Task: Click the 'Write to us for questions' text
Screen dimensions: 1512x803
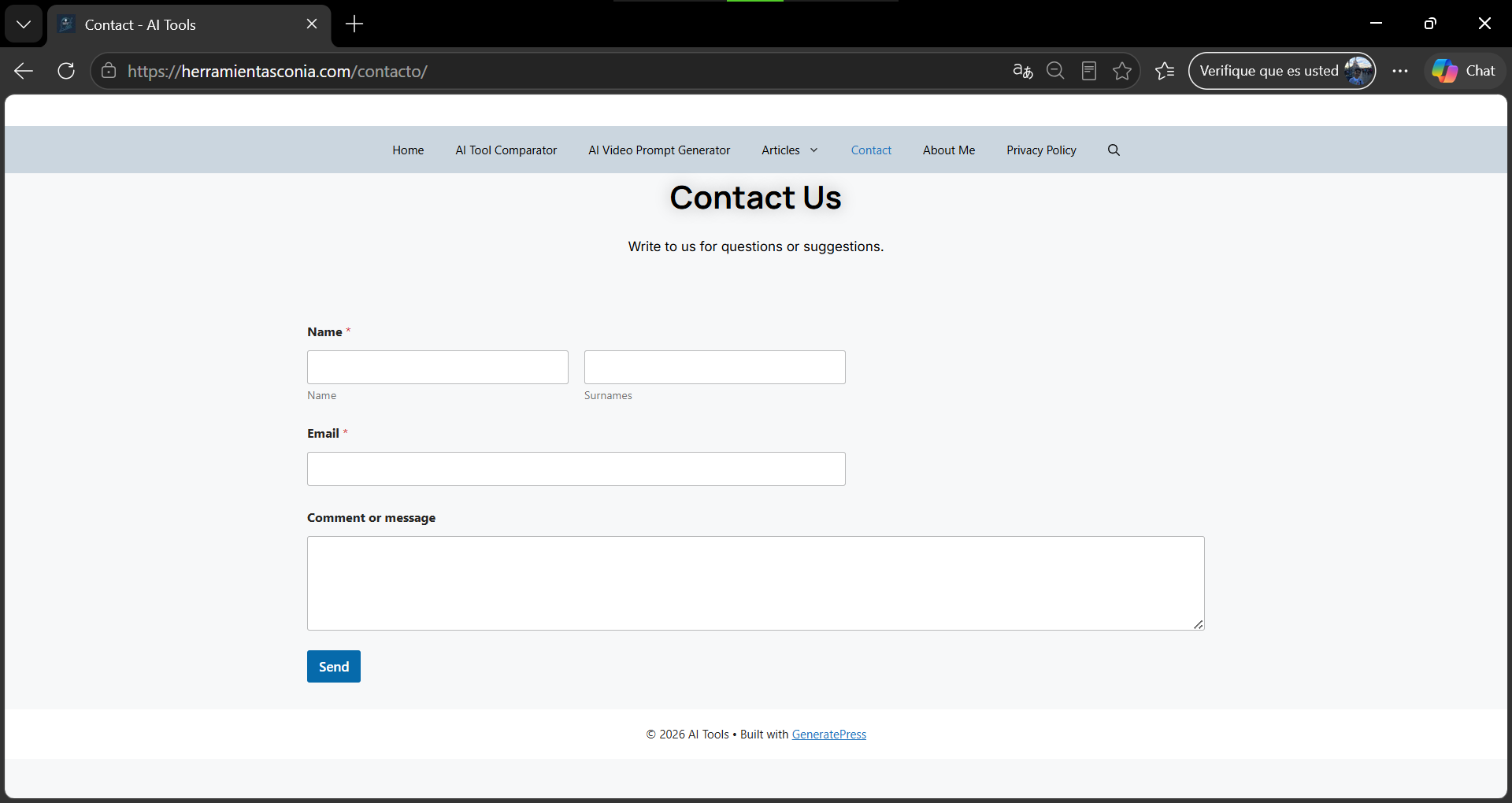Action: click(756, 246)
